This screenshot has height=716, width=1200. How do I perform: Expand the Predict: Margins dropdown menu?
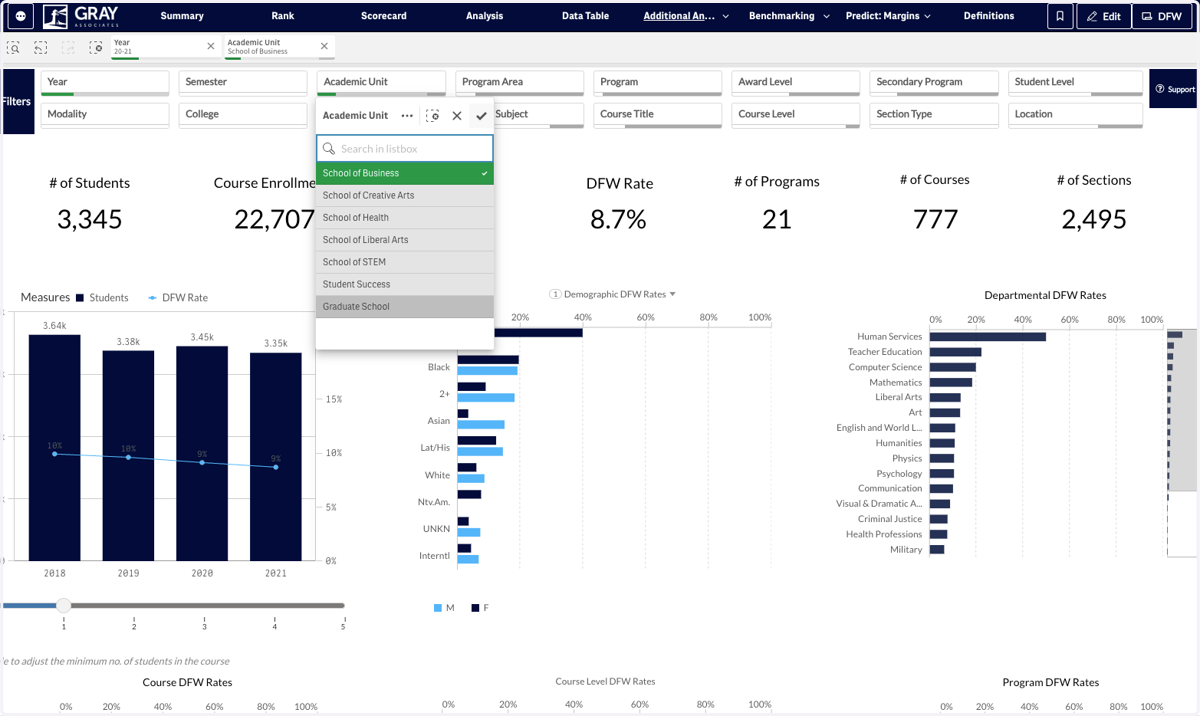(888, 16)
